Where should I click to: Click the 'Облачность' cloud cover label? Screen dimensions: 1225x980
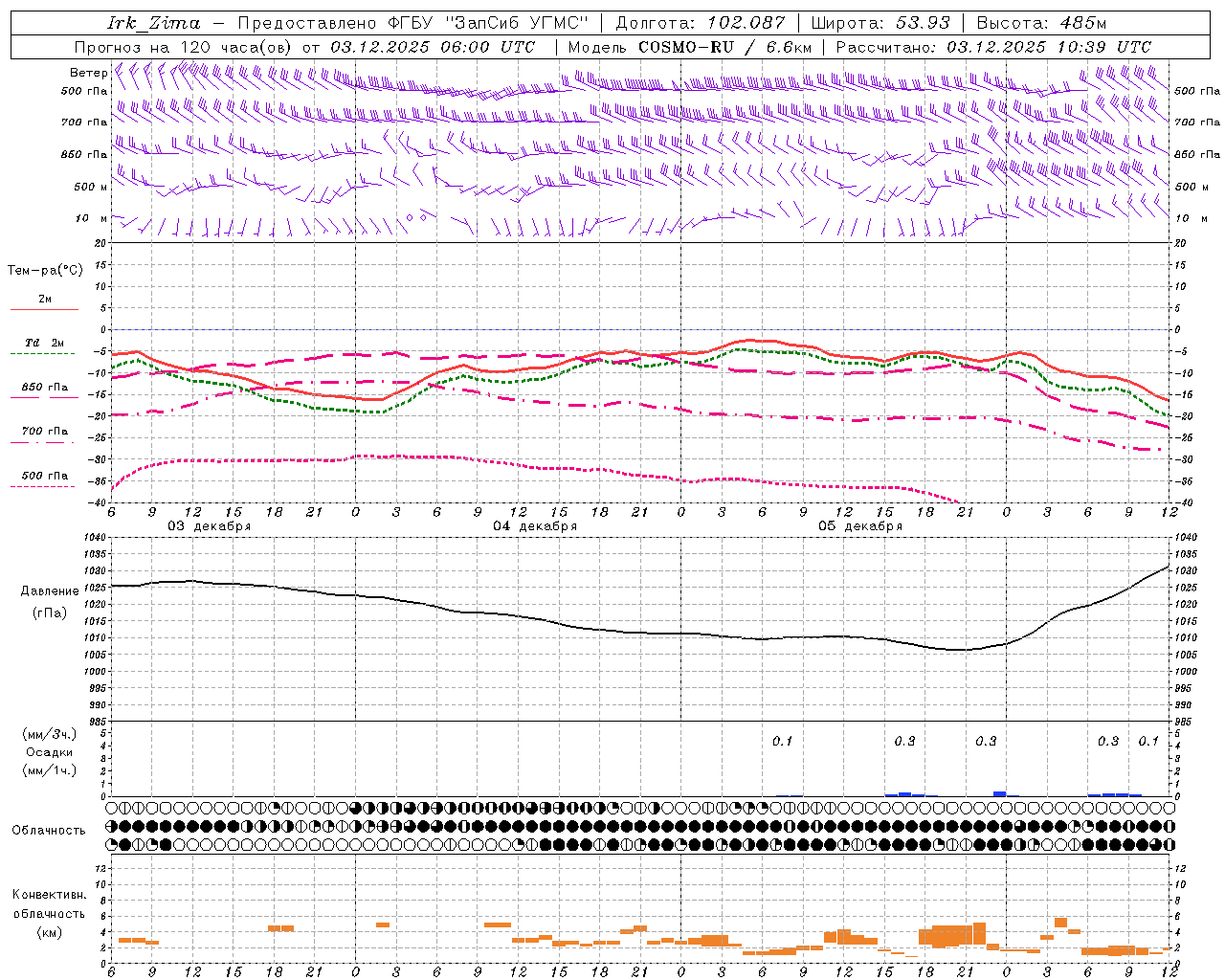[49, 831]
